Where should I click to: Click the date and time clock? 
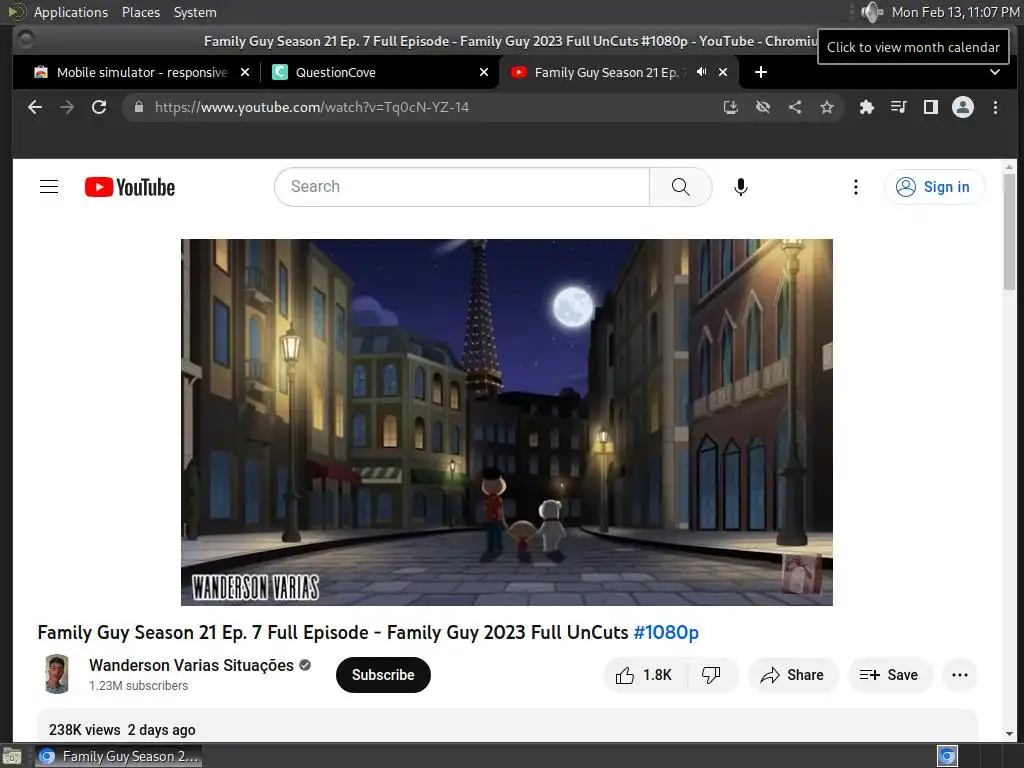tap(955, 12)
